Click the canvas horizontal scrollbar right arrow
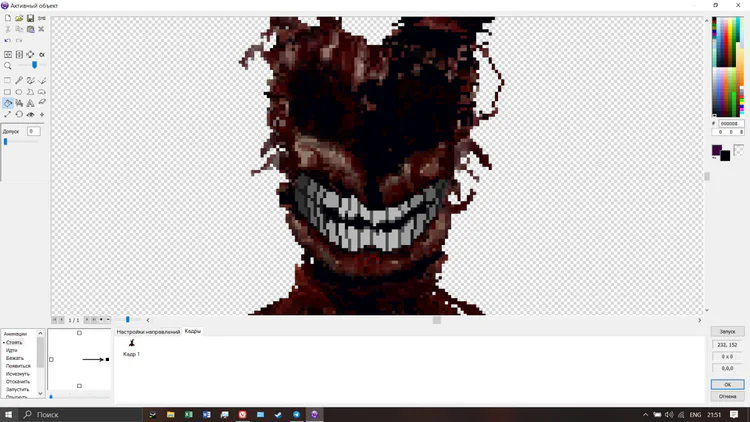 (x=699, y=320)
